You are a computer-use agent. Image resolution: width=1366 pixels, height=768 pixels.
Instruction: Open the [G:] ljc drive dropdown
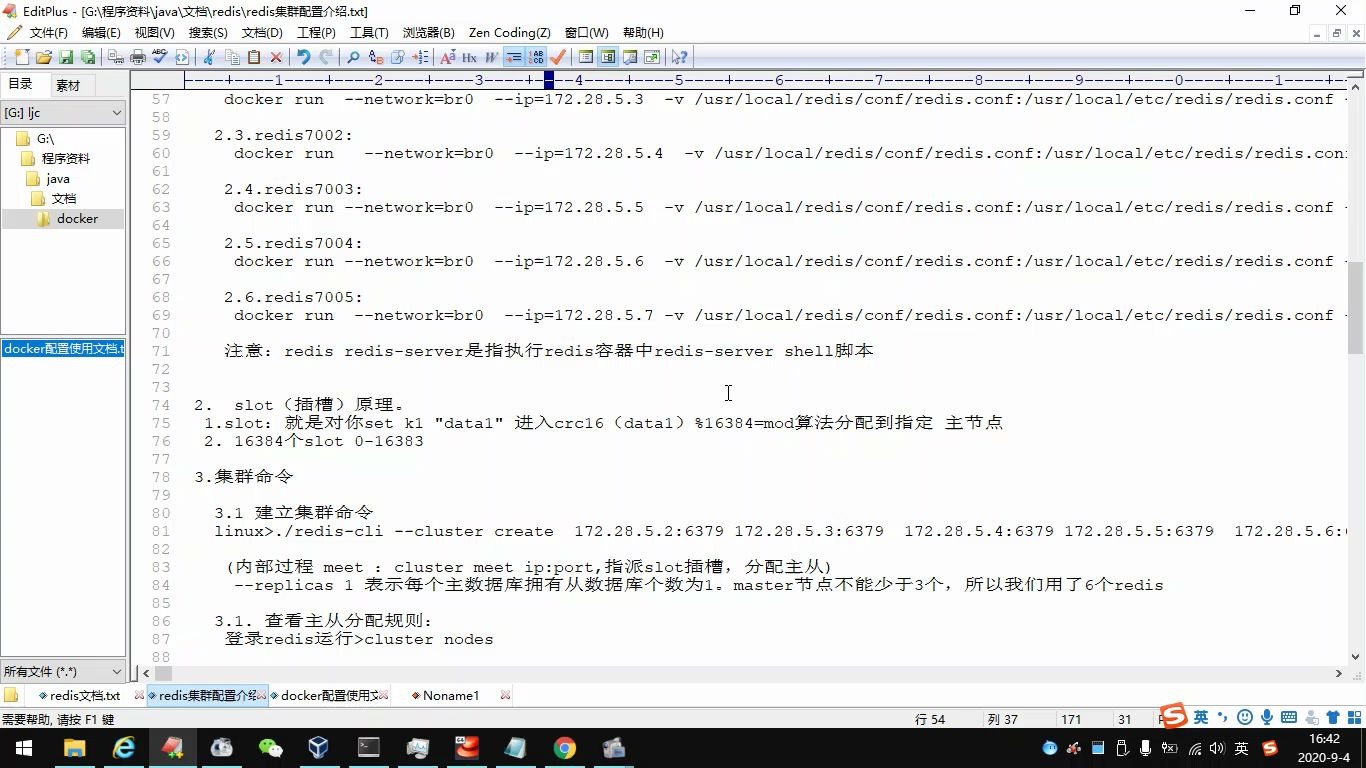63,113
